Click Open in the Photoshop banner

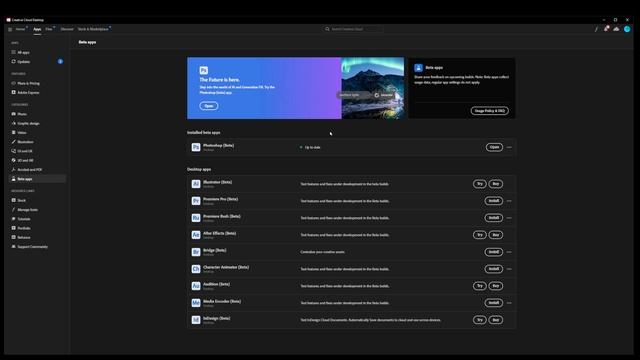(x=209, y=106)
